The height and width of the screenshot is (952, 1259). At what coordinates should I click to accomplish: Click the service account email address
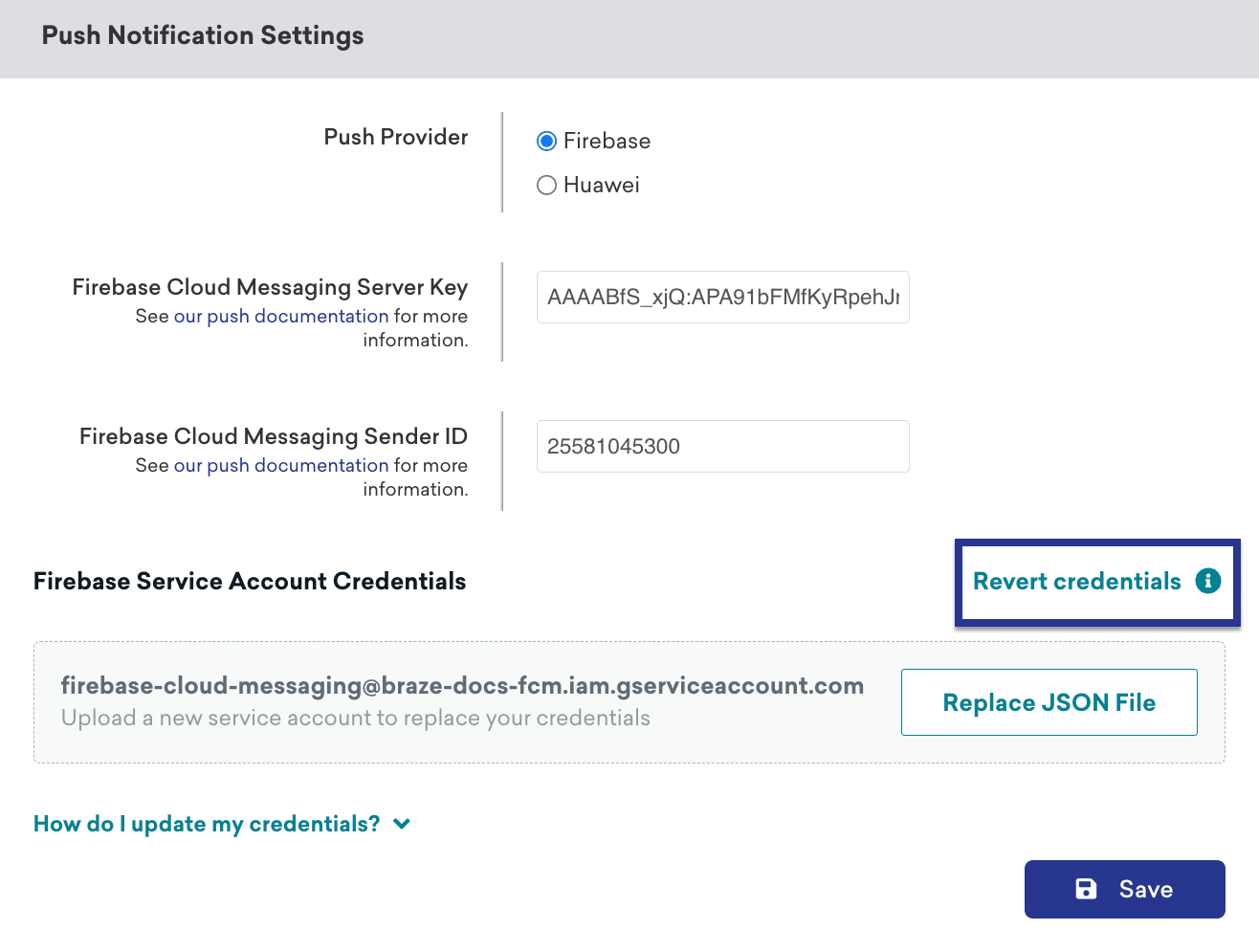pyautogui.click(x=462, y=685)
